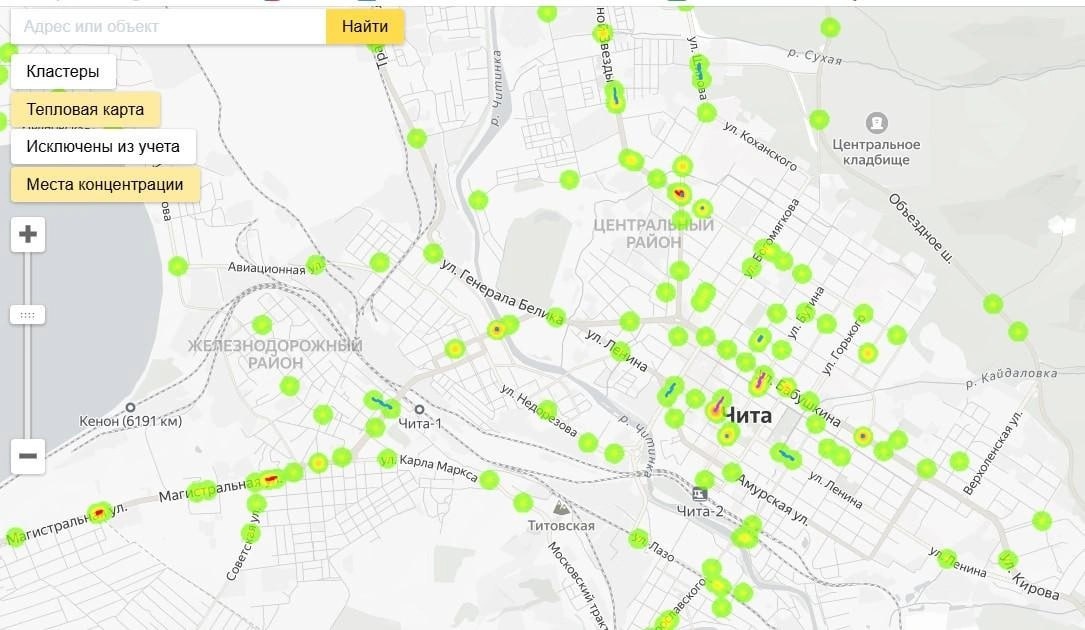Click the Чита-2 railway station icon
The image size is (1085, 630).
(x=700, y=494)
